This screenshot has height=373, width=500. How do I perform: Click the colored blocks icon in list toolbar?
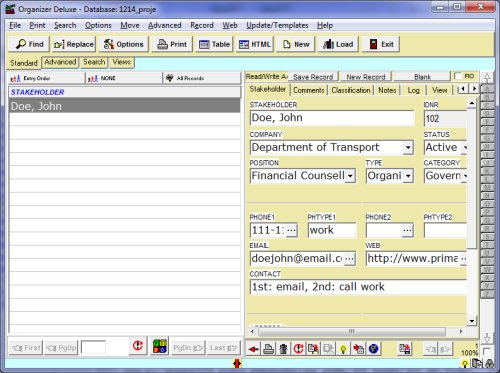tap(160, 347)
